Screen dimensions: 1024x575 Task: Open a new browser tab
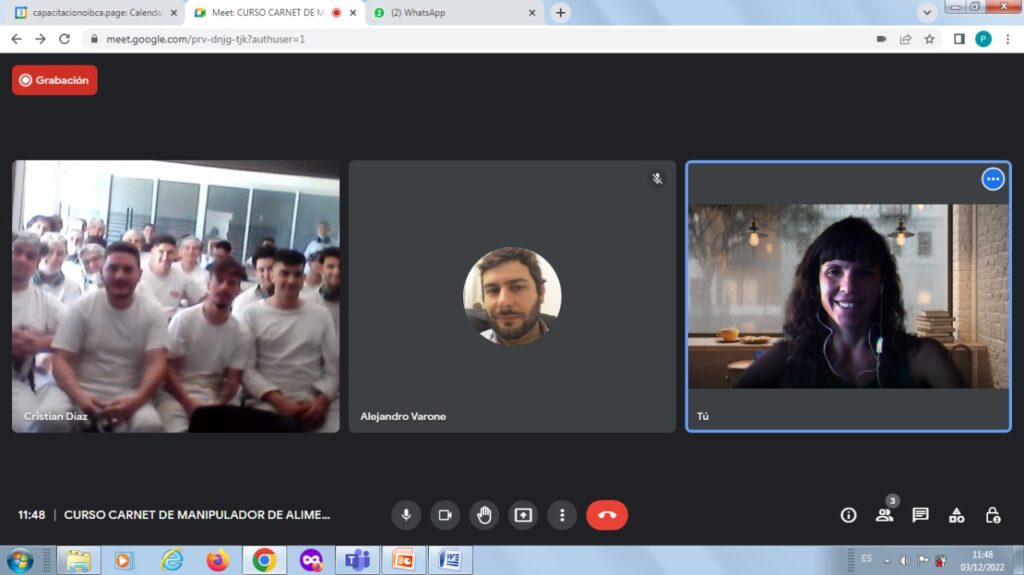(x=561, y=13)
